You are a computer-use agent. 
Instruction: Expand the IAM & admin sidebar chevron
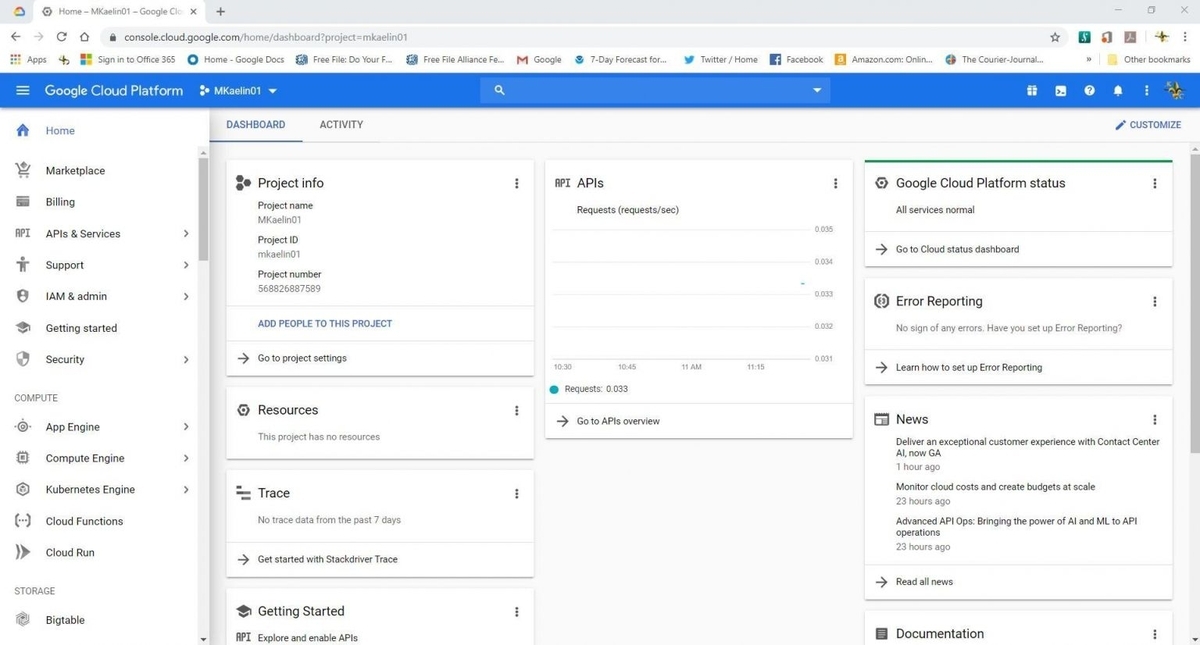[x=185, y=296]
